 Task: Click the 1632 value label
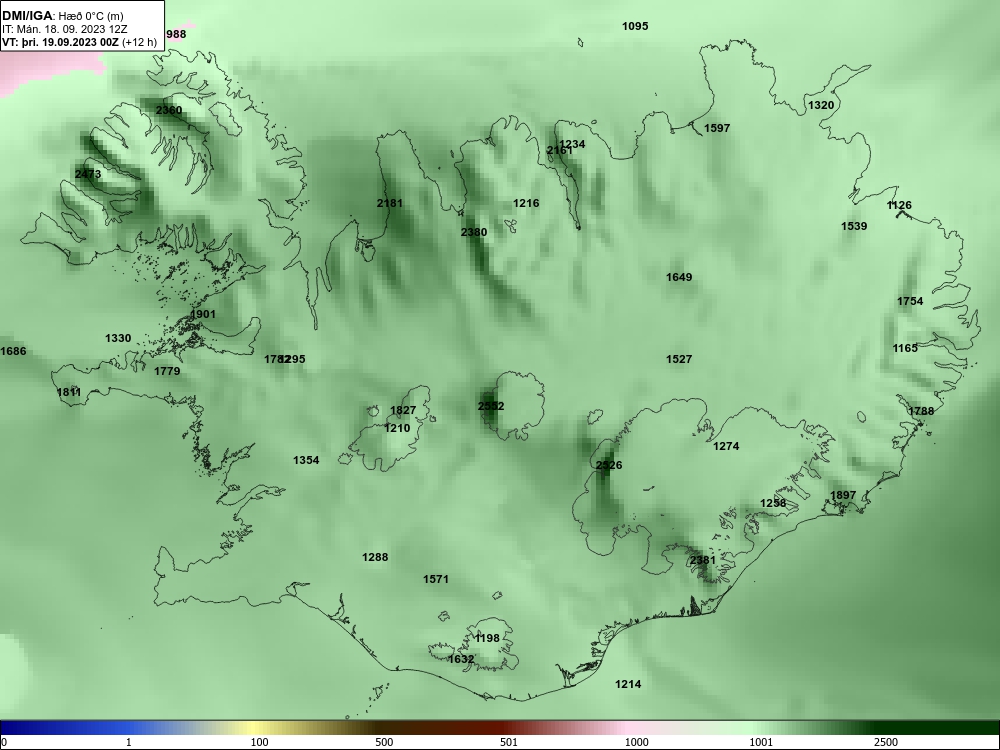[x=461, y=659]
